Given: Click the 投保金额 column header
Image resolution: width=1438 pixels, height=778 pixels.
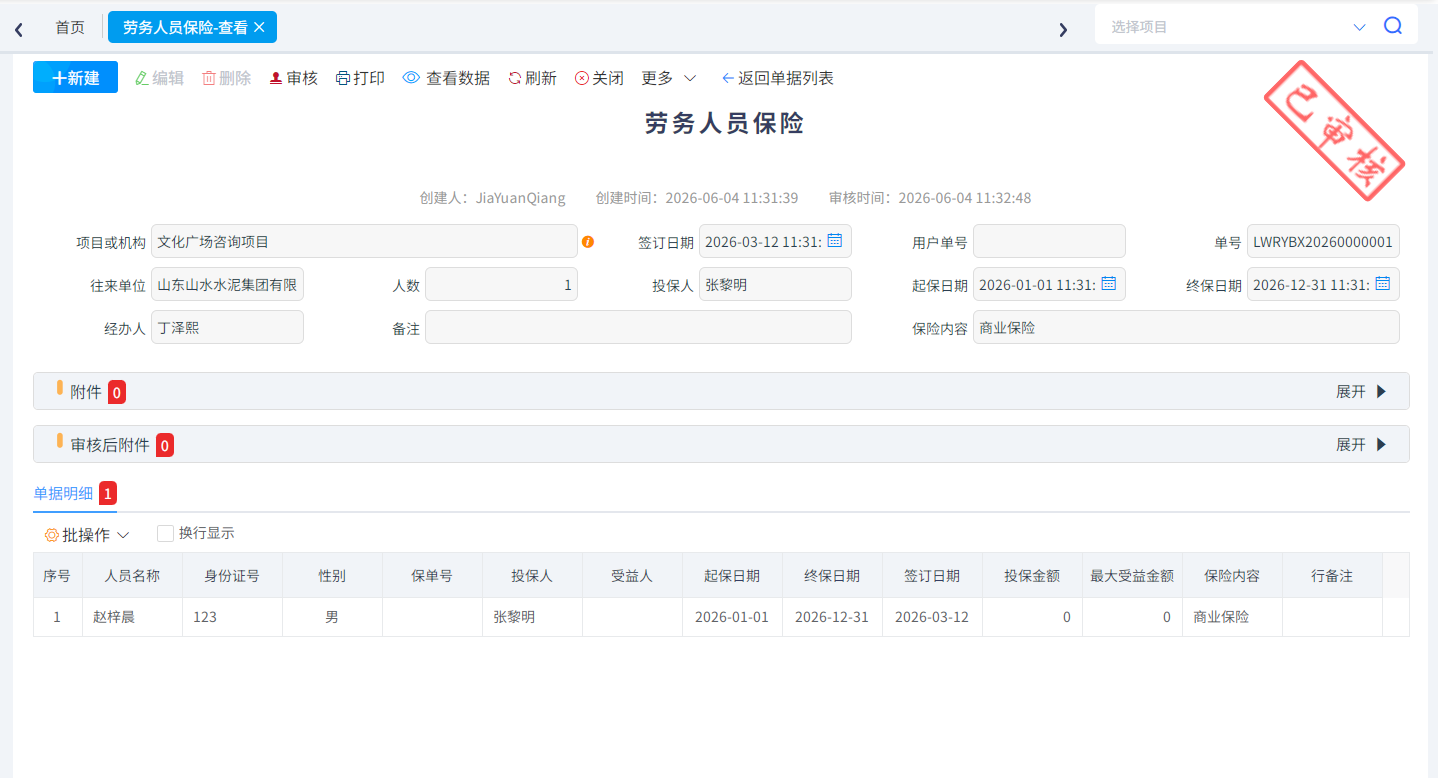Looking at the screenshot, I should 1032,576.
